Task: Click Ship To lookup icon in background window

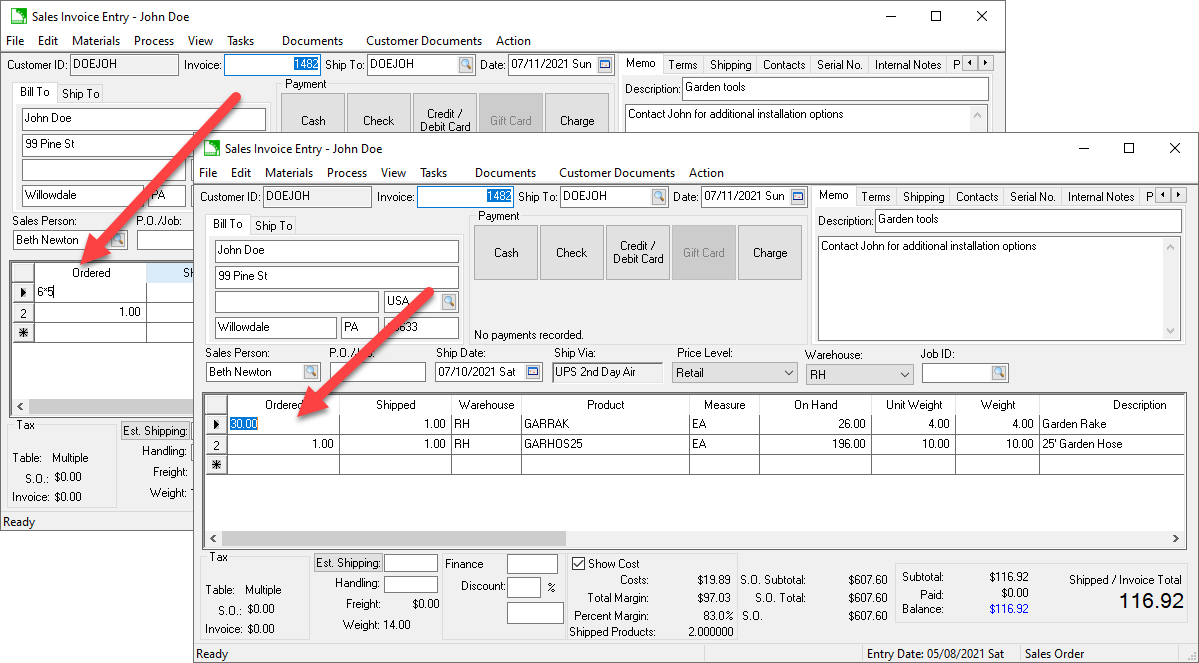Action: (x=466, y=65)
